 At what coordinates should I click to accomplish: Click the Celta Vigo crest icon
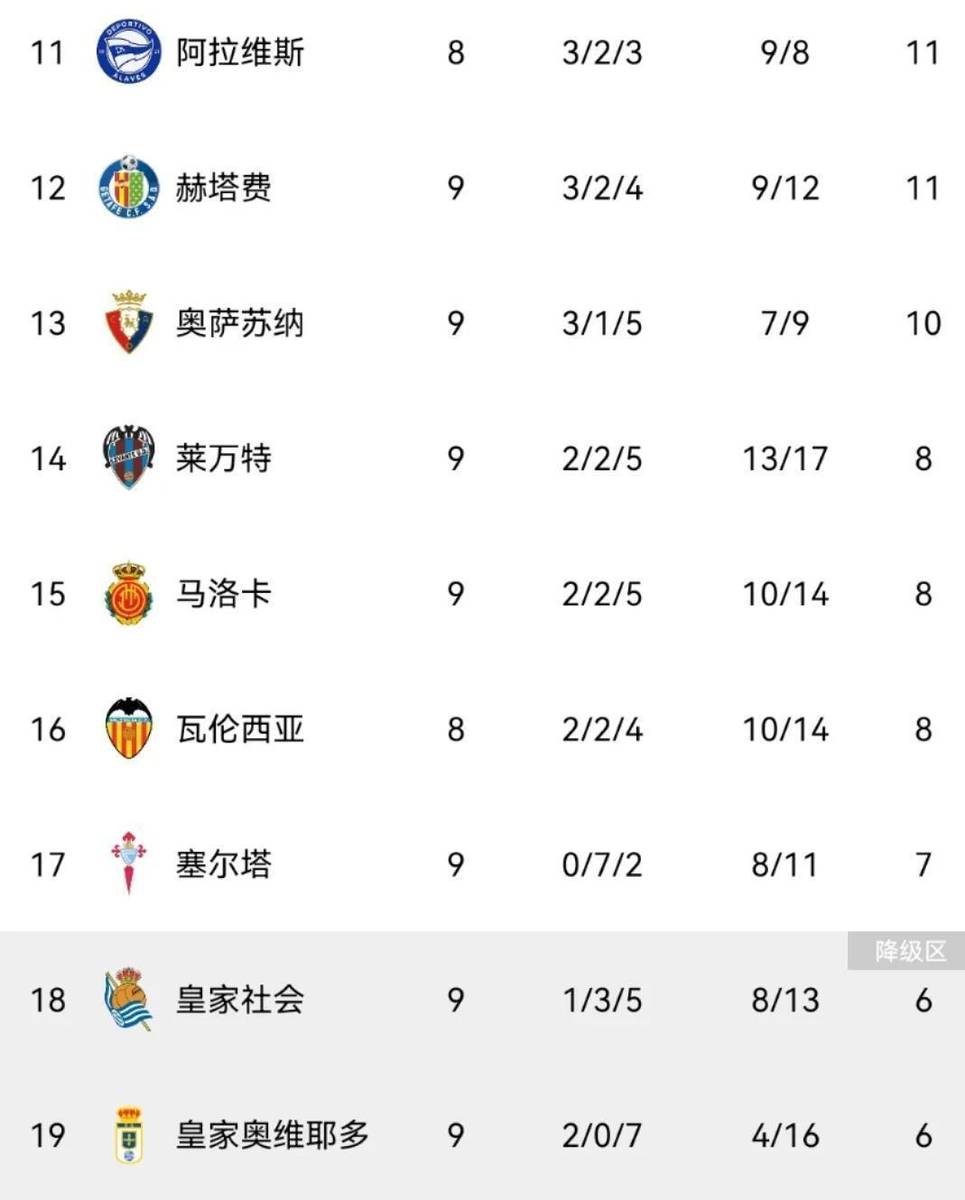coord(129,863)
